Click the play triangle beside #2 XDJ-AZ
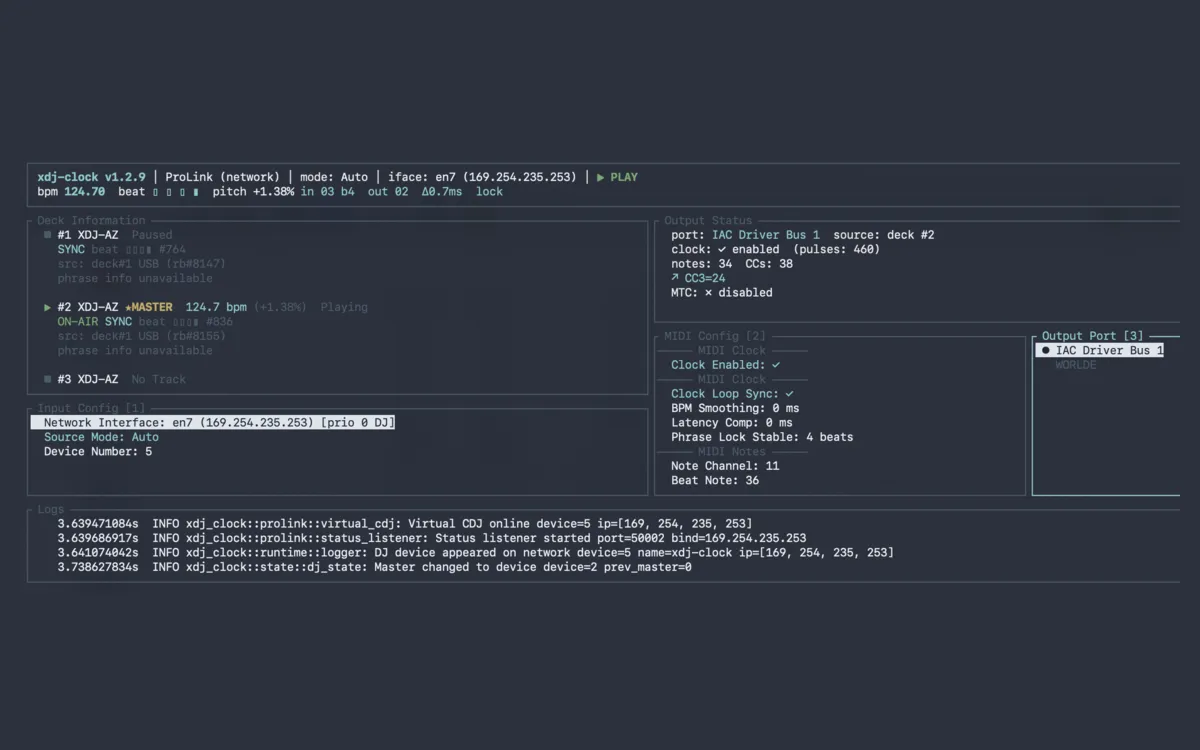1200x750 pixels. pyautogui.click(x=48, y=307)
